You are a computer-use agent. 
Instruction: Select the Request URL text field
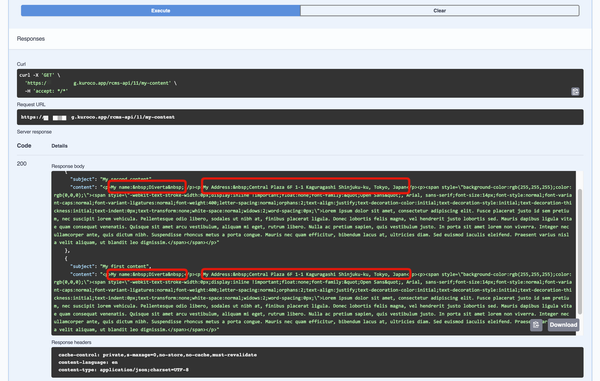tap(300, 117)
